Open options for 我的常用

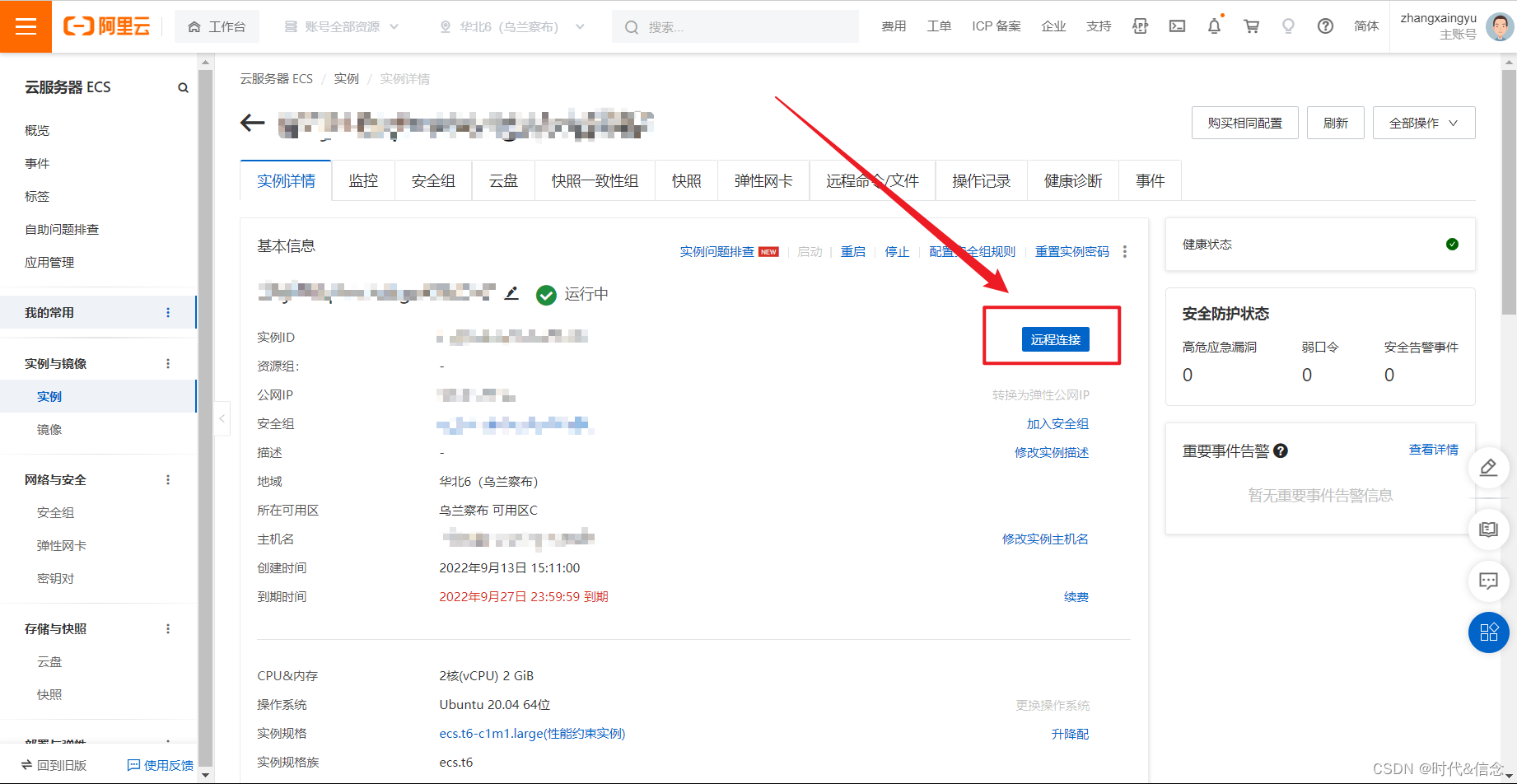coord(168,312)
